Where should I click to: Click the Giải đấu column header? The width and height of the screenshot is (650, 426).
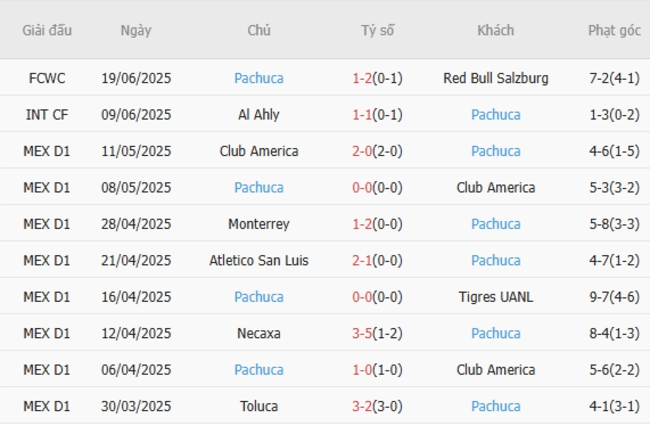(x=47, y=31)
